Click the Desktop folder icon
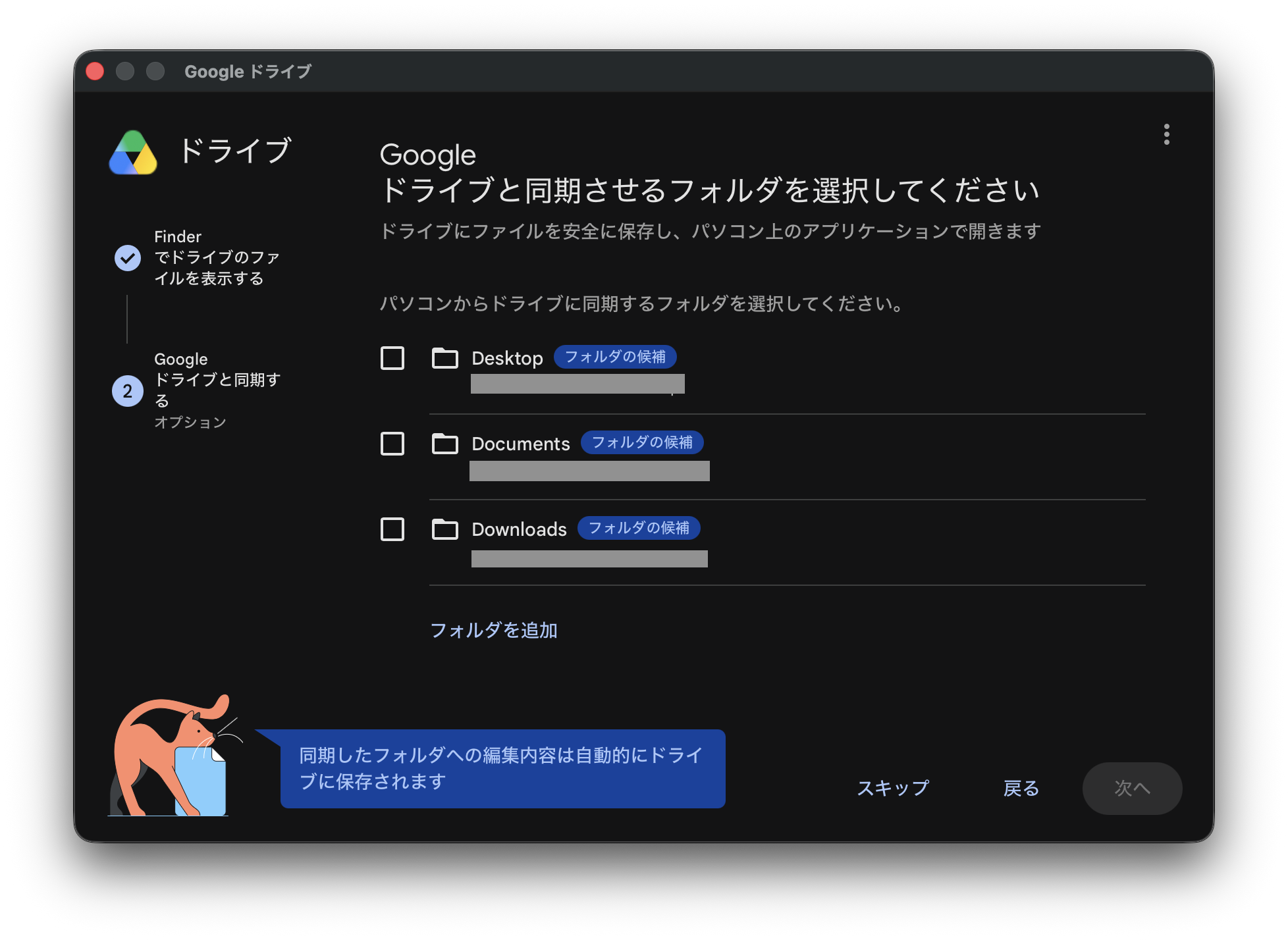 tap(445, 358)
